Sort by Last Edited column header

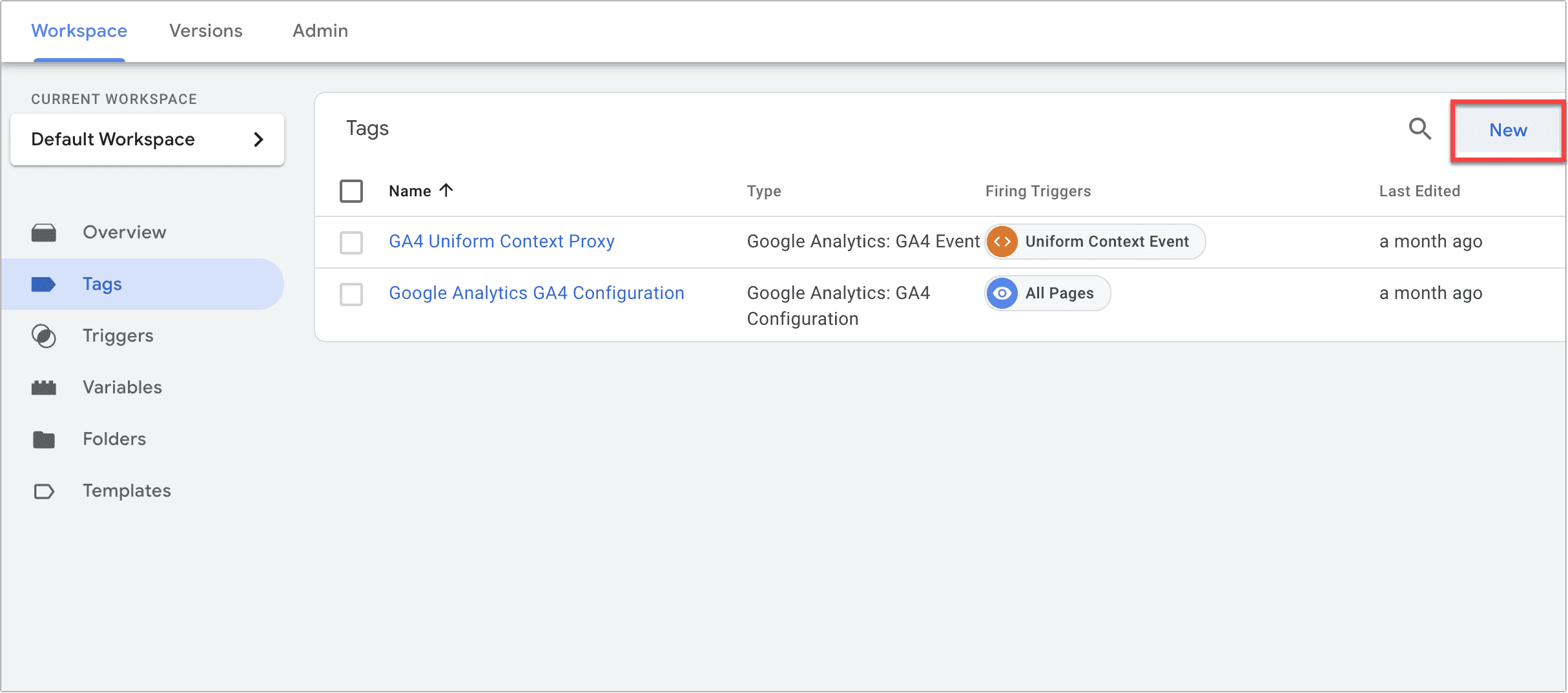(x=1419, y=191)
